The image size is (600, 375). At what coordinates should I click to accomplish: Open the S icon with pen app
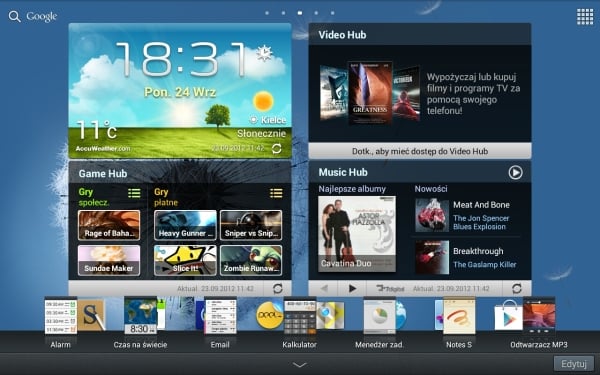coord(91,315)
